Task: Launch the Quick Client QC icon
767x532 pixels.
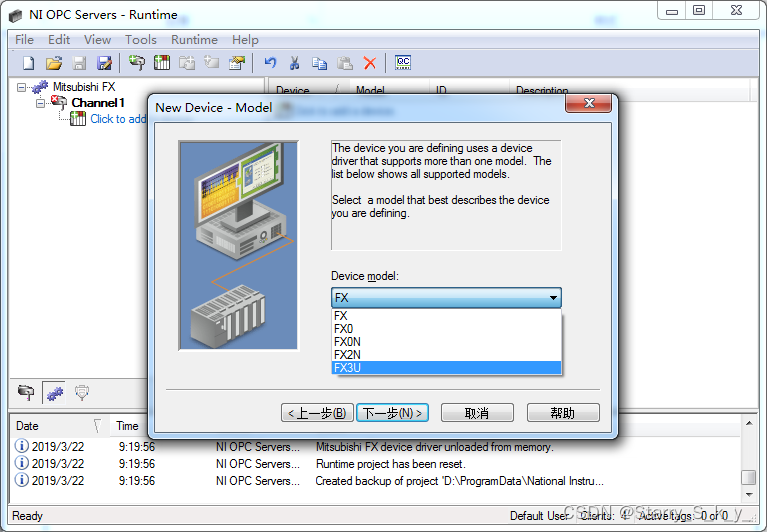Action: (403, 63)
